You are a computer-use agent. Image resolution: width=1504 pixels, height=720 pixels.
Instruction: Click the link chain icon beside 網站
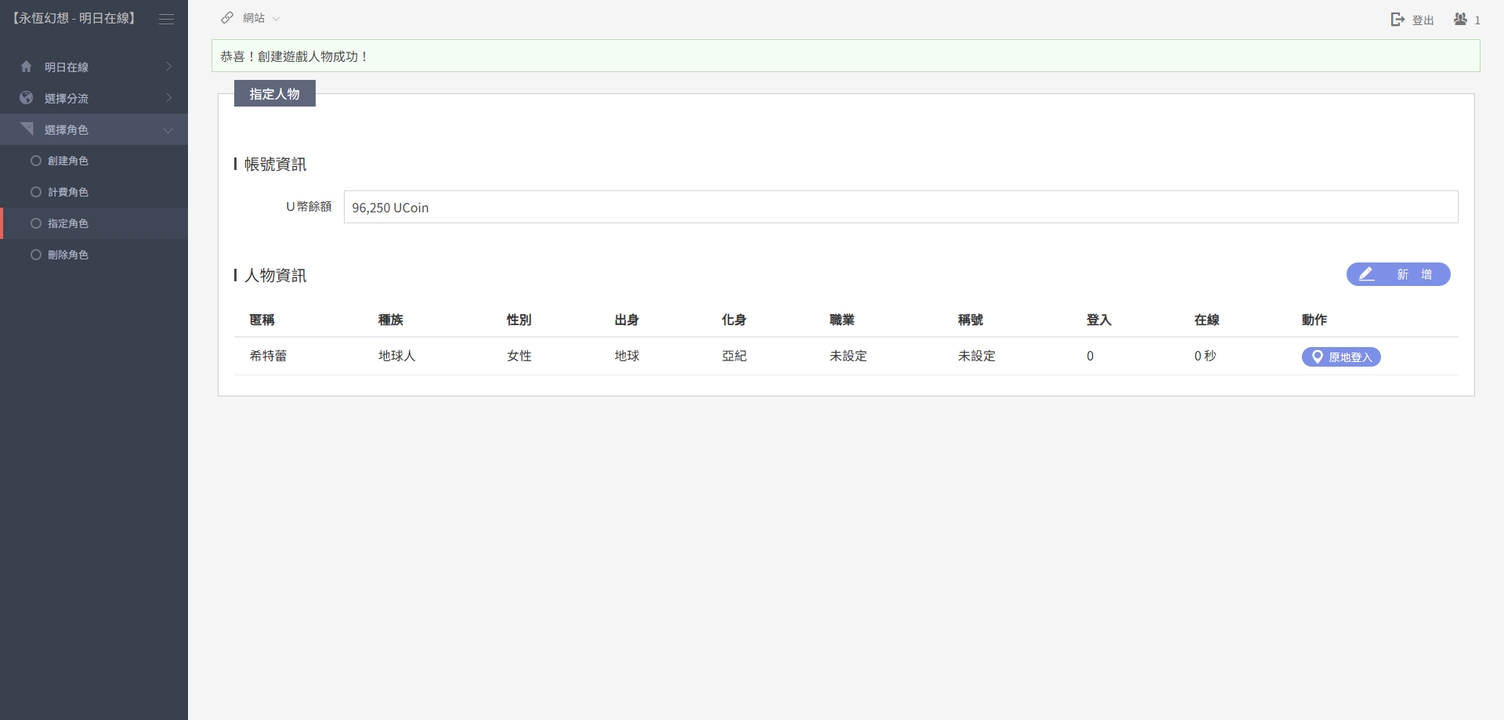(228, 18)
